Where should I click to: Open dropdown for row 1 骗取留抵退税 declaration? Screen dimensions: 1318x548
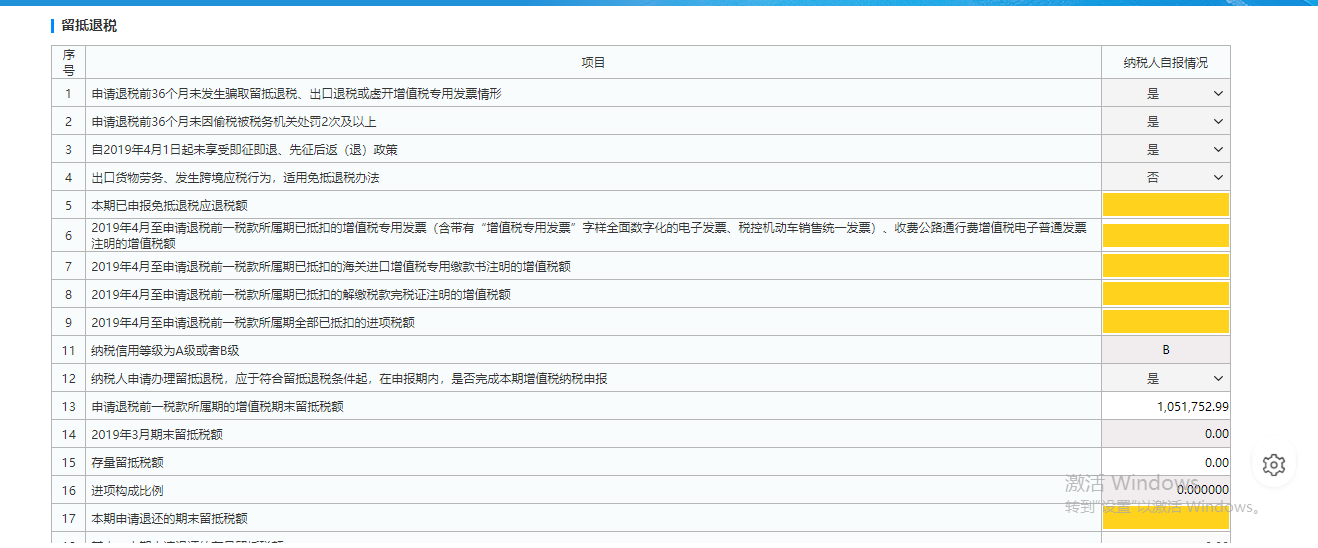tap(1166, 93)
